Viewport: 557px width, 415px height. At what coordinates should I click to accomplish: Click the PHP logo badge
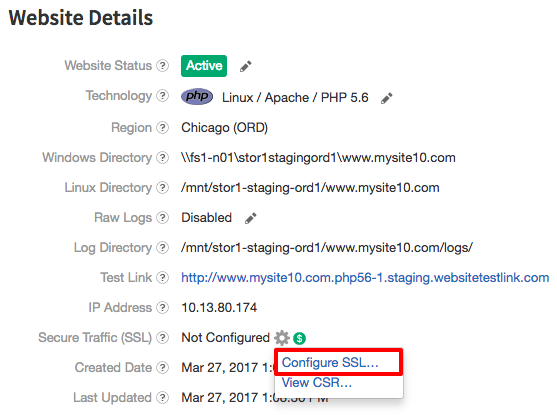(x=197, y=96)
